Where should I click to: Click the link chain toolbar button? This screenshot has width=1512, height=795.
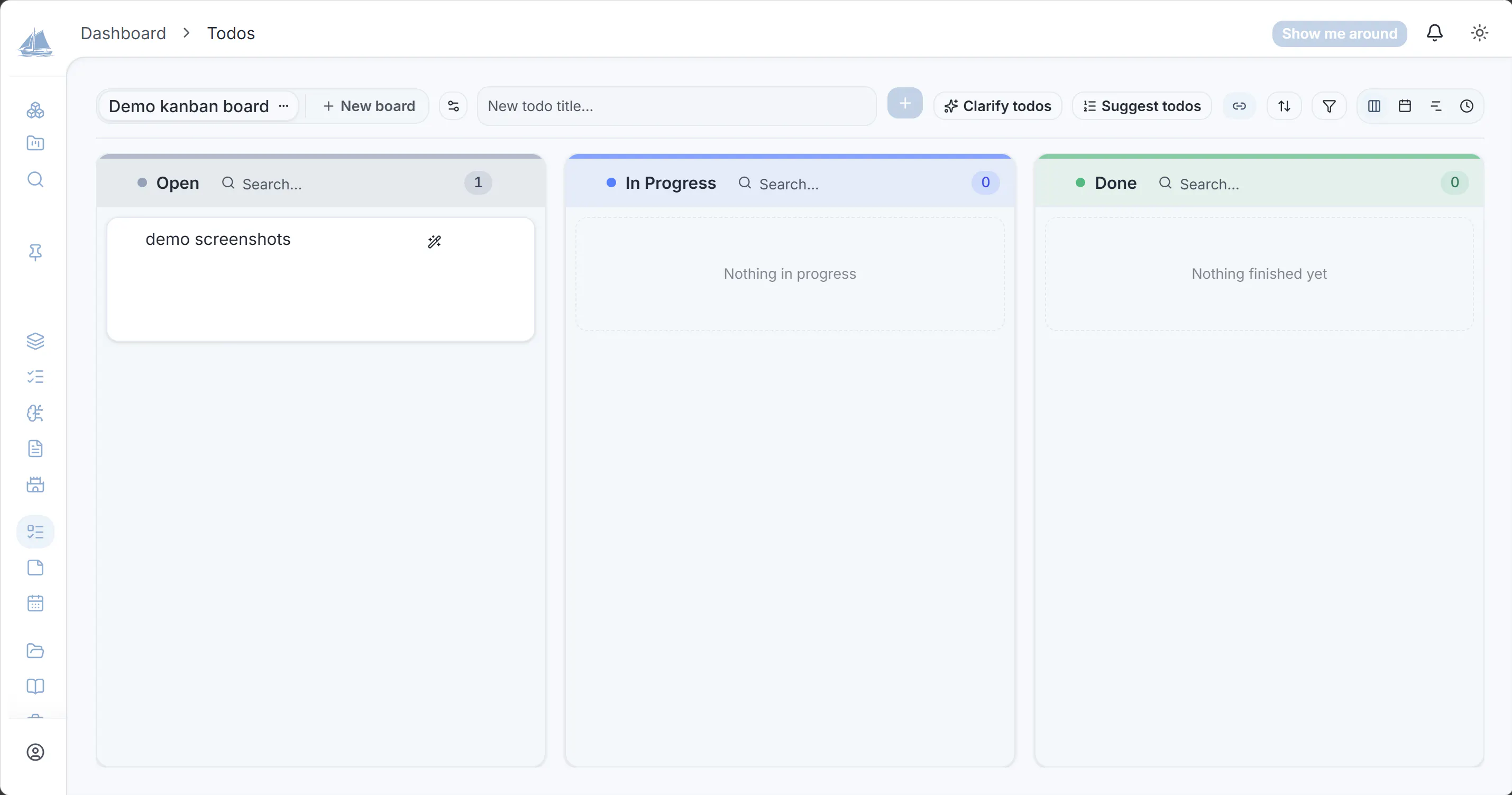pyautogui.click(x=1239, y=106)
